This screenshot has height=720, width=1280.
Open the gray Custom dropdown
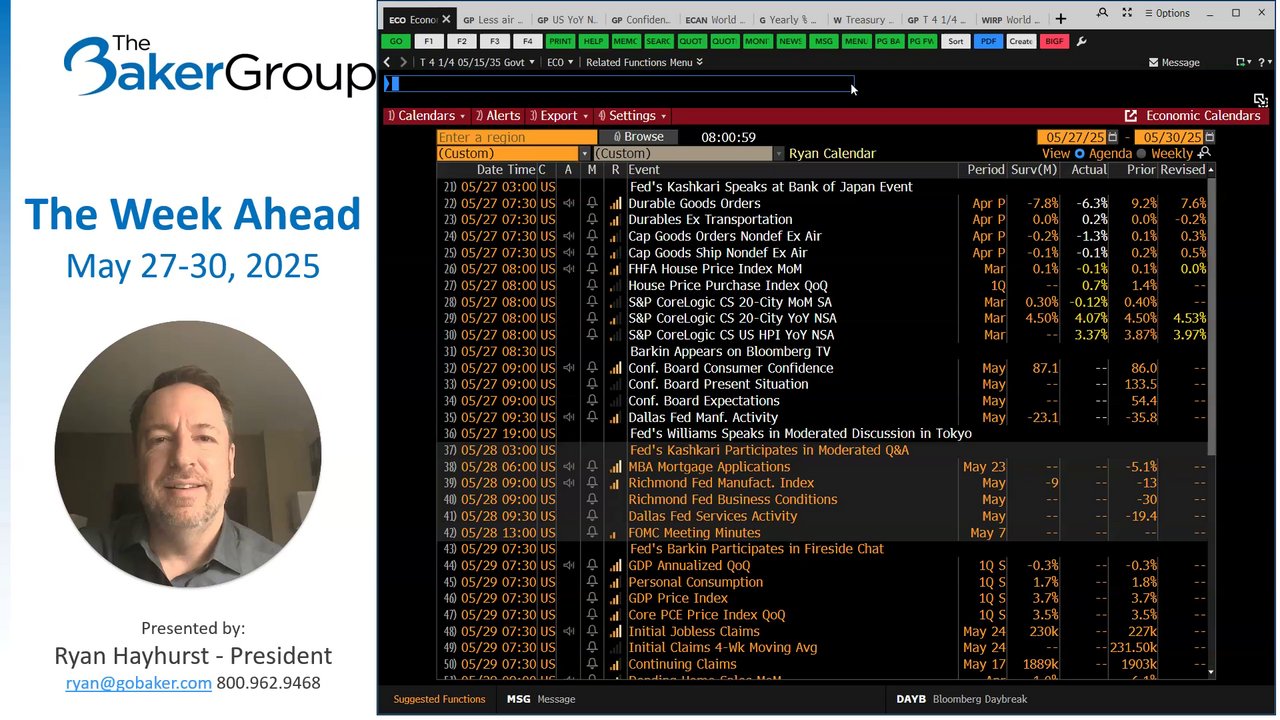pyautogui.click(x=688, y=154)
